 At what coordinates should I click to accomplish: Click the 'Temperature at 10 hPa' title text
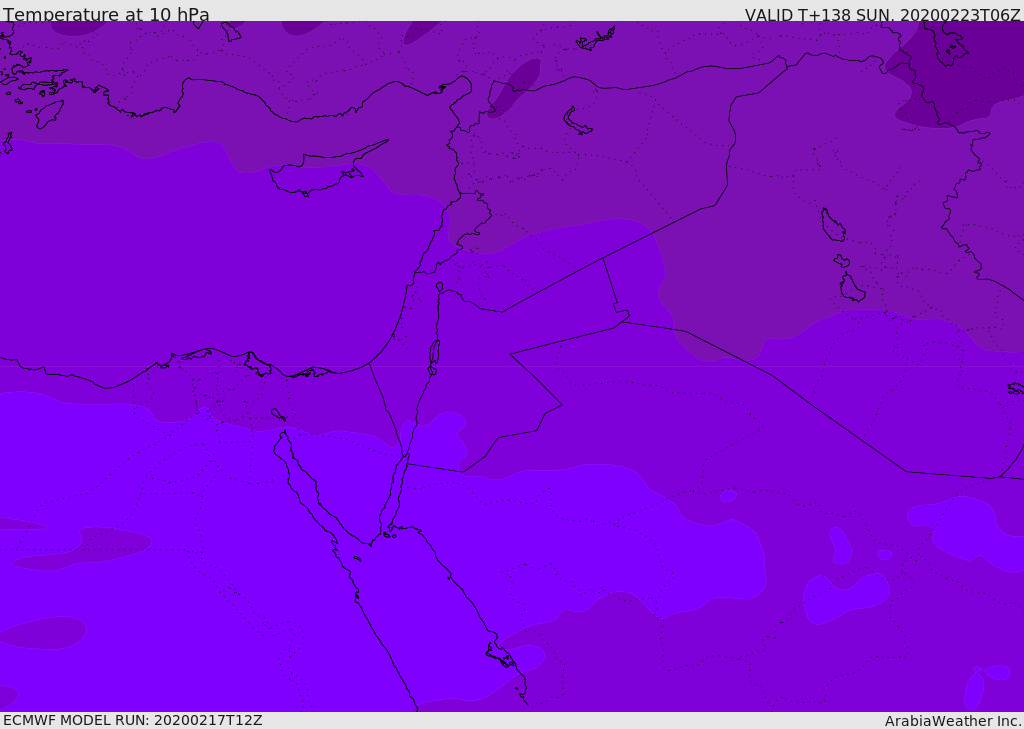(x=106, y=14)
